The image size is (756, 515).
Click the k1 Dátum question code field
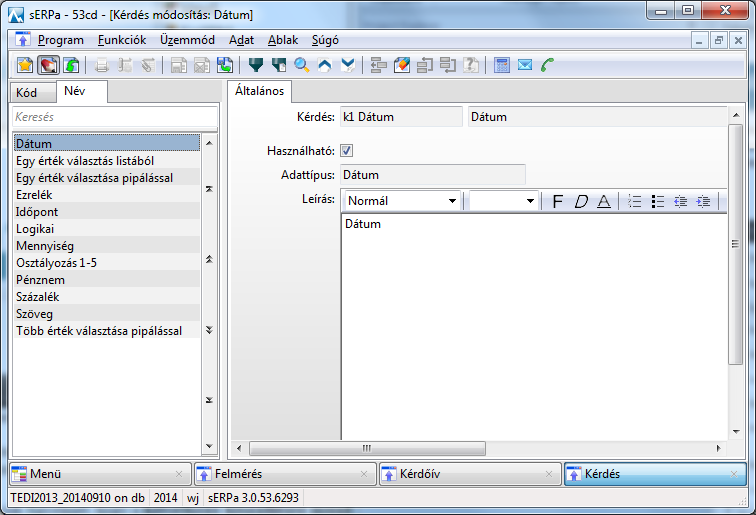401,117
